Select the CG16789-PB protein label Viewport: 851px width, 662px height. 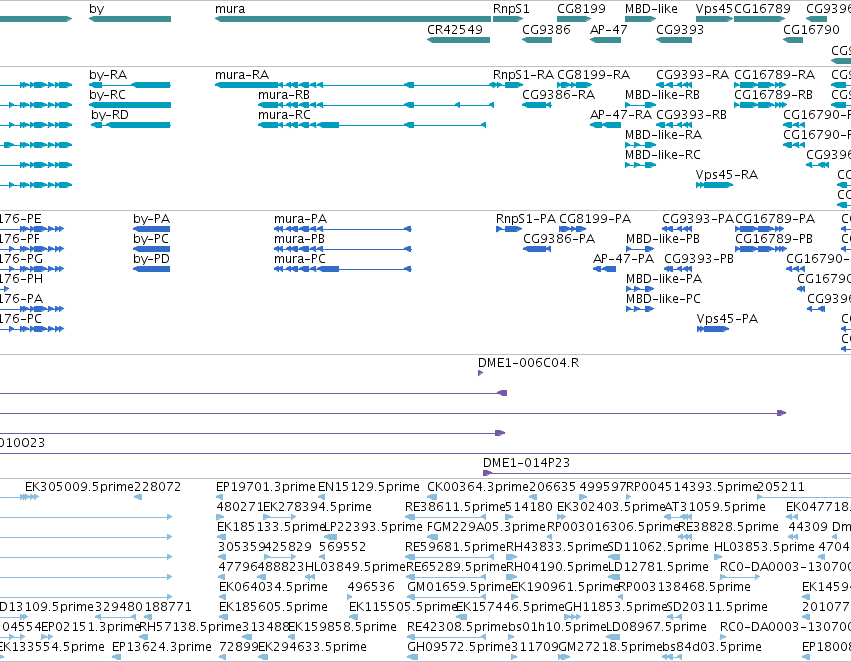coord(774,239)
